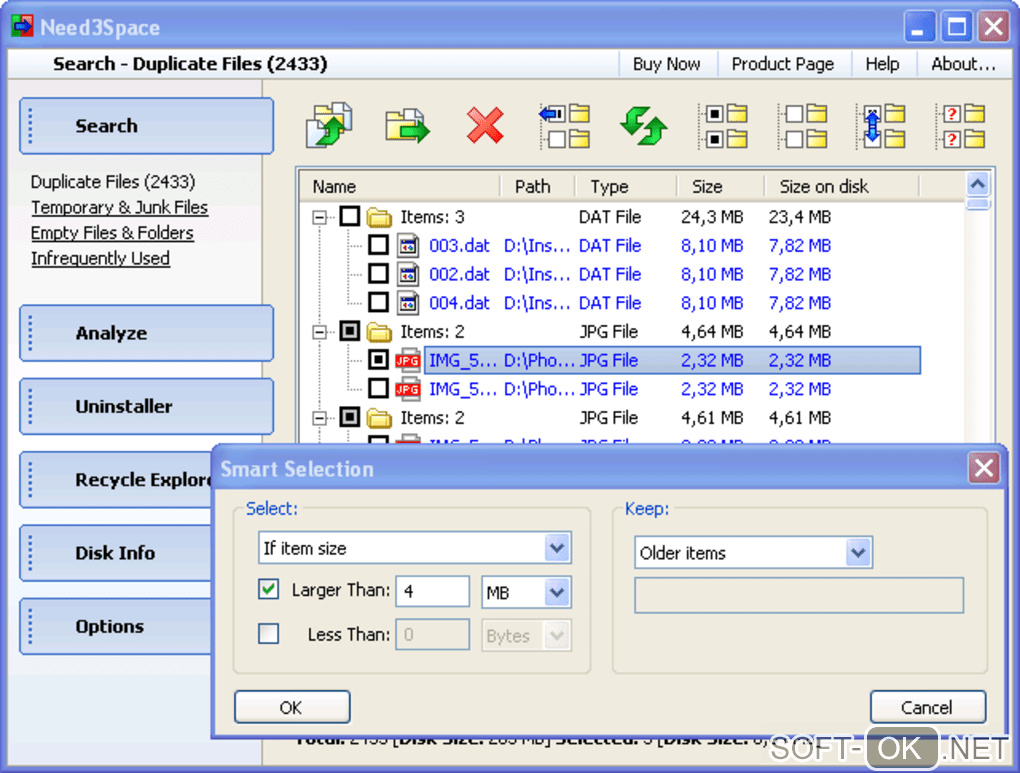
Task: Toggle checkbox of first Items: 2 group
Action: point(350,331)
